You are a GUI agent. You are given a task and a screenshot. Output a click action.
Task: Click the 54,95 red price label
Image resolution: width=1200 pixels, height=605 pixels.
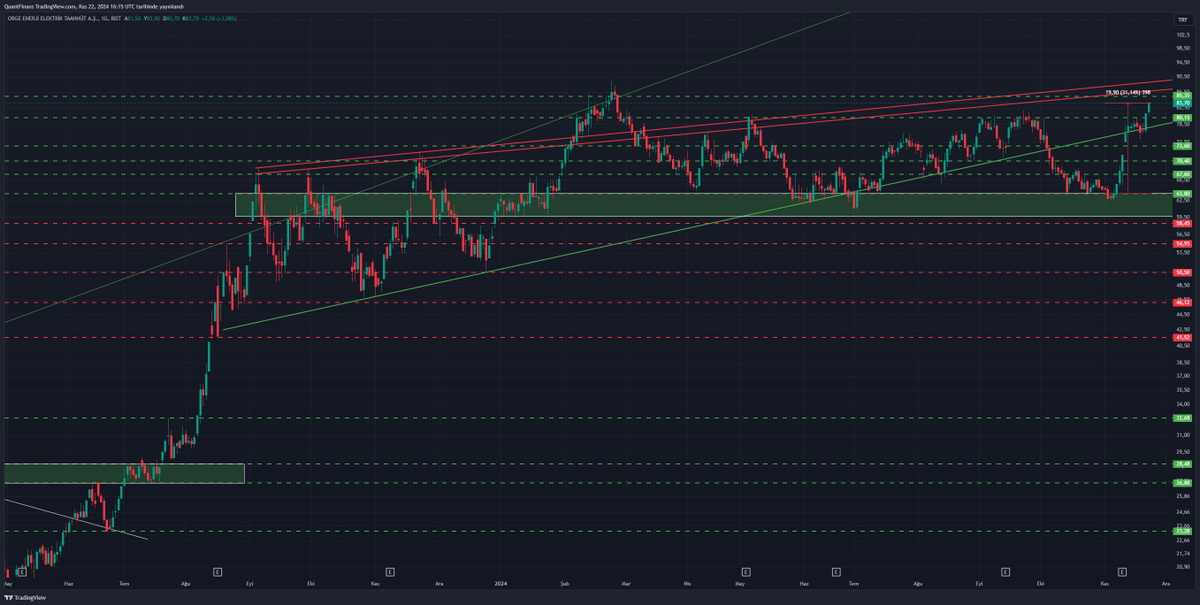(x=1183, y=243)
